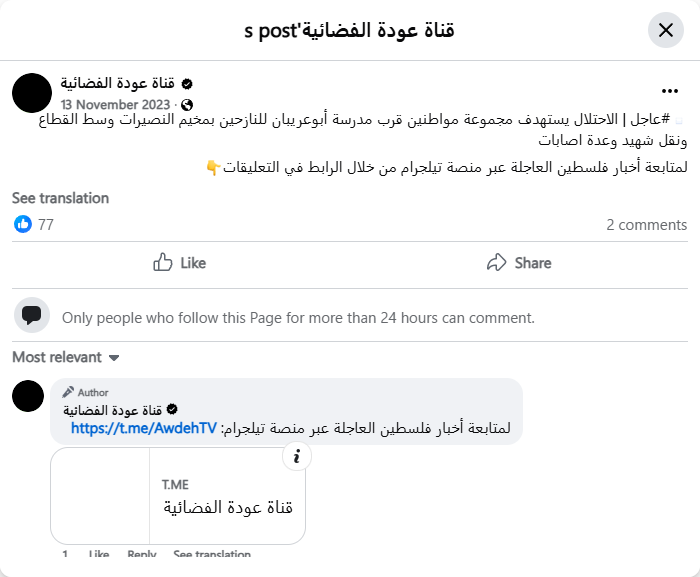View the 77 reactions list
Viewport: 700px width, 577px height.
pyautogui.click(x=46, y=225)
